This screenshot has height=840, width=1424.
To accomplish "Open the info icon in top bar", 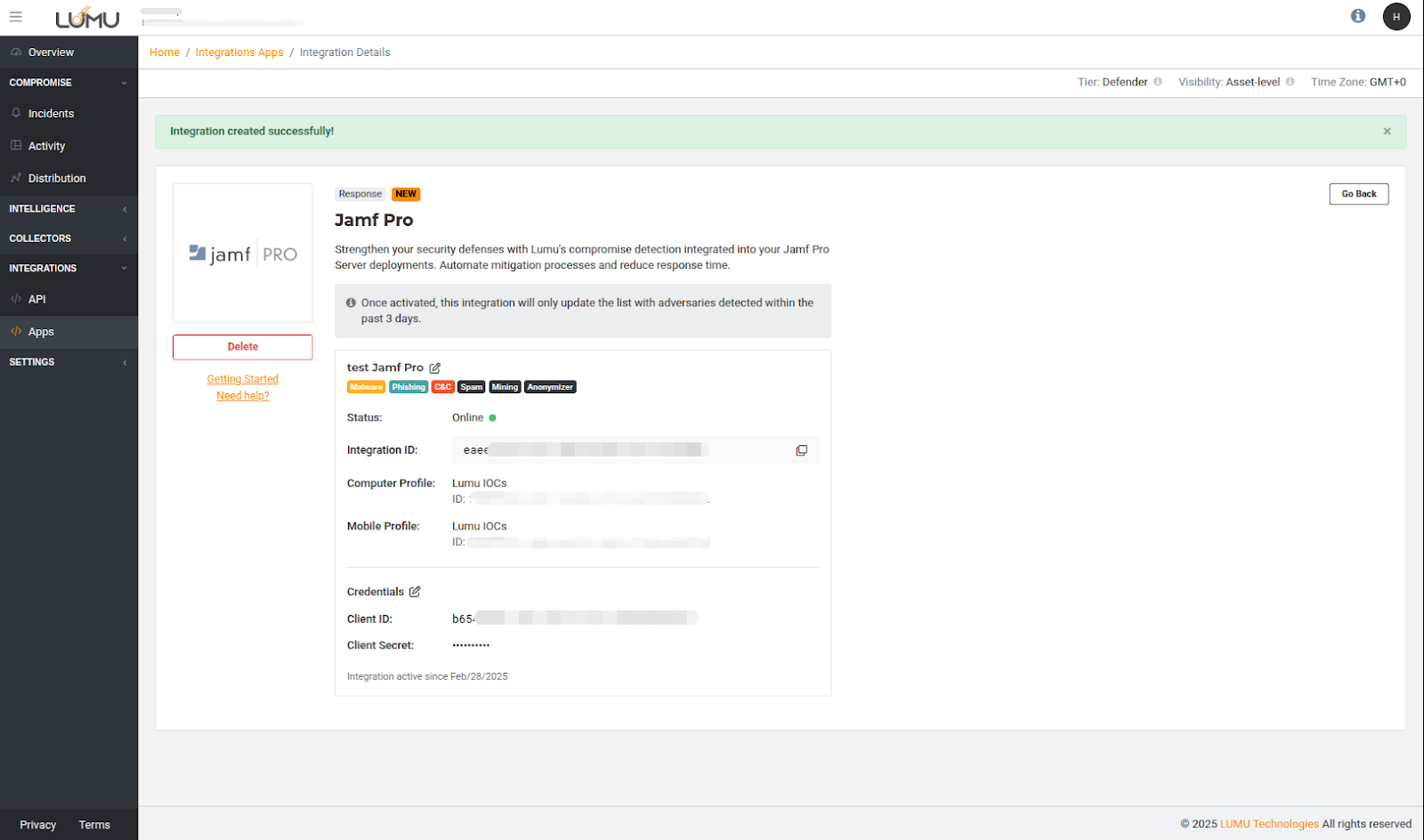I will 1357,16.
